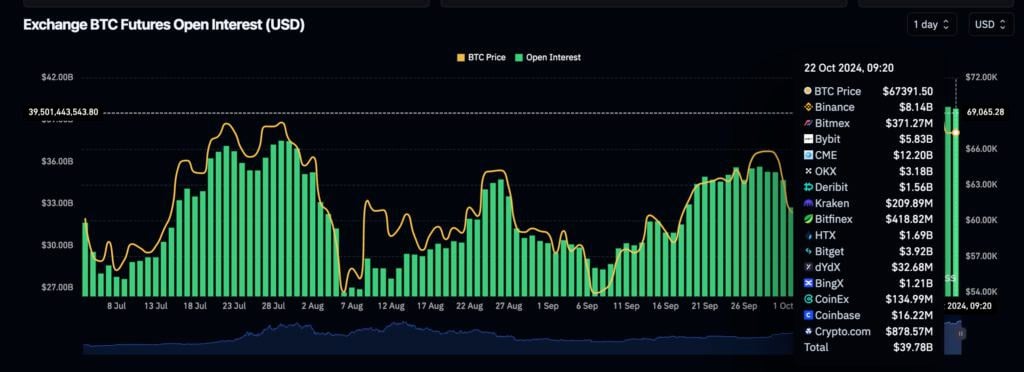The height and width of the screenshot is (372, 1024).
Task: Click the BTC Price value '$67391.50'
Action: 908,91
